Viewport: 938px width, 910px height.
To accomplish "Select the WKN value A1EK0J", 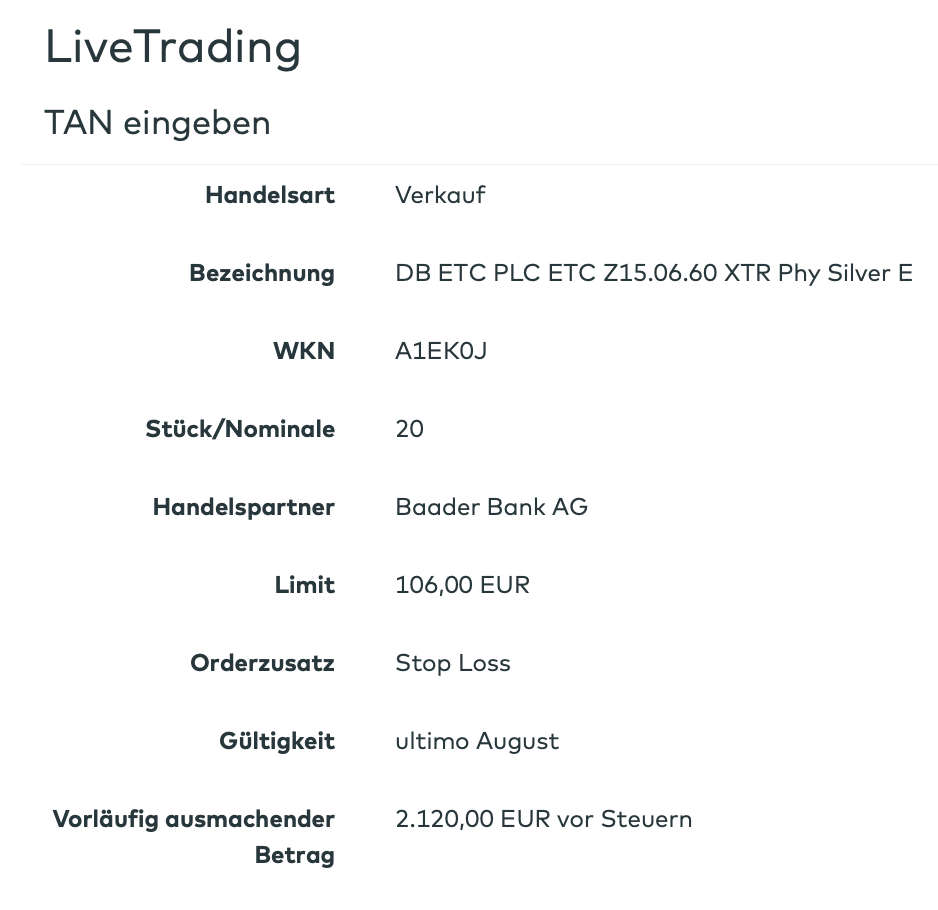I will pyautogui.click(x=441, y=351).
